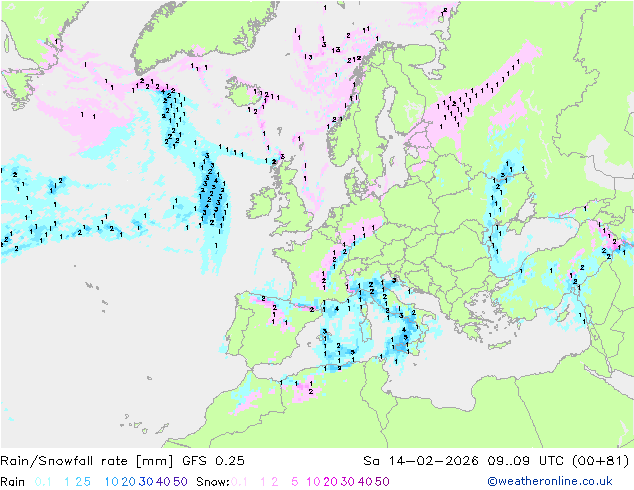
Task: Click the "Snow:" legend label
Action: pos(213,482)
